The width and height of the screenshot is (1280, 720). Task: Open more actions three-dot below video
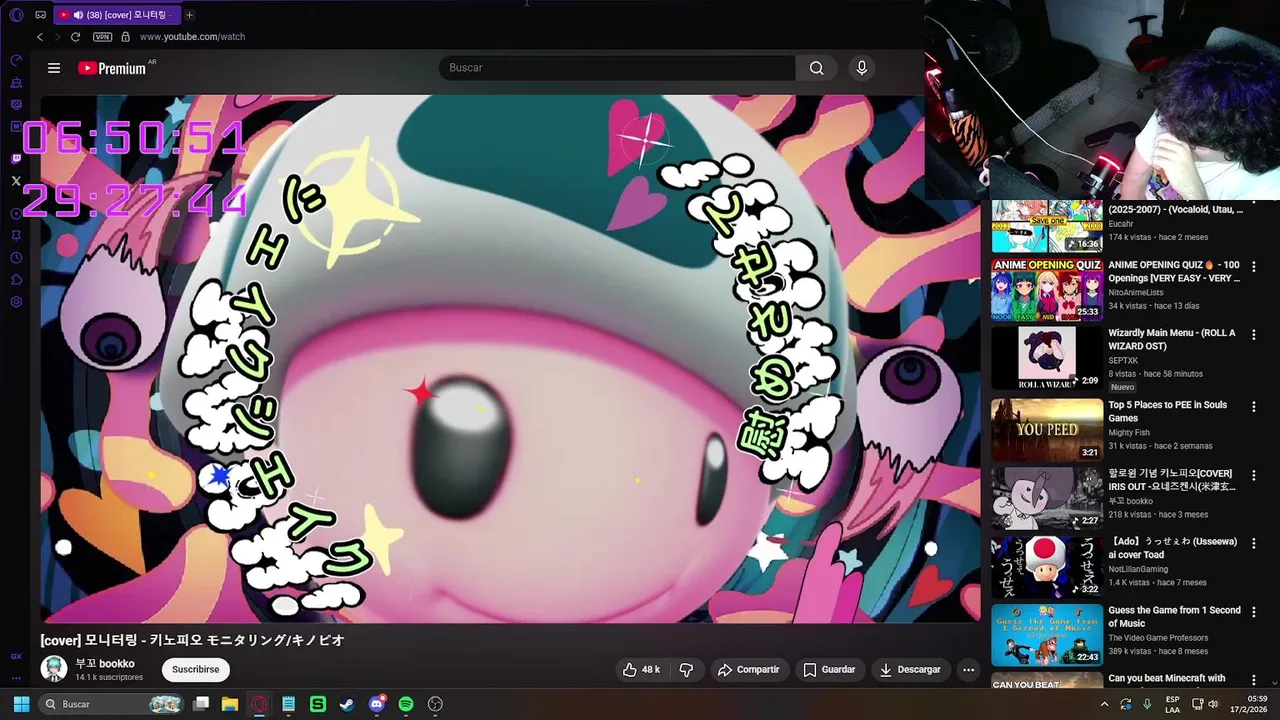coord(968,669)
